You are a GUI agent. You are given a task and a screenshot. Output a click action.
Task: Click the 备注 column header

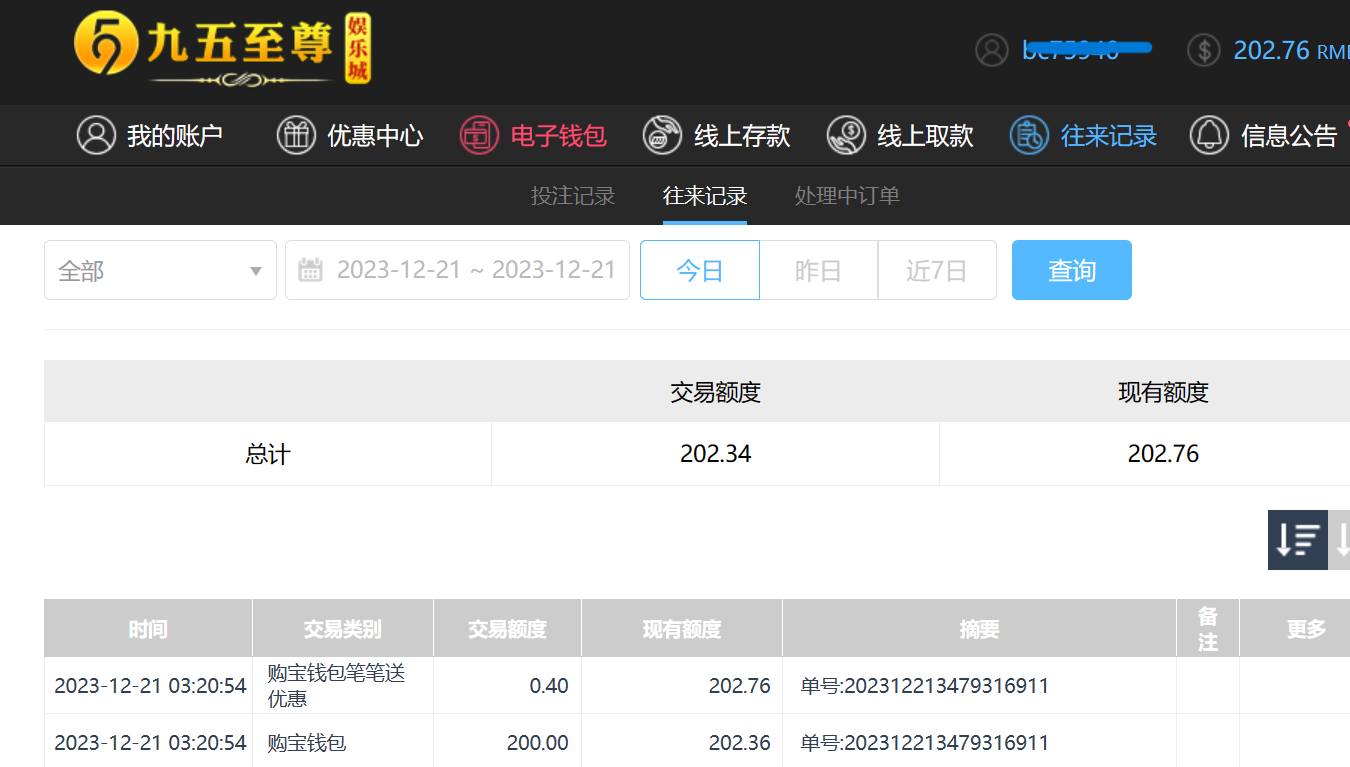pyautogui.click(x=1208, y=629)
